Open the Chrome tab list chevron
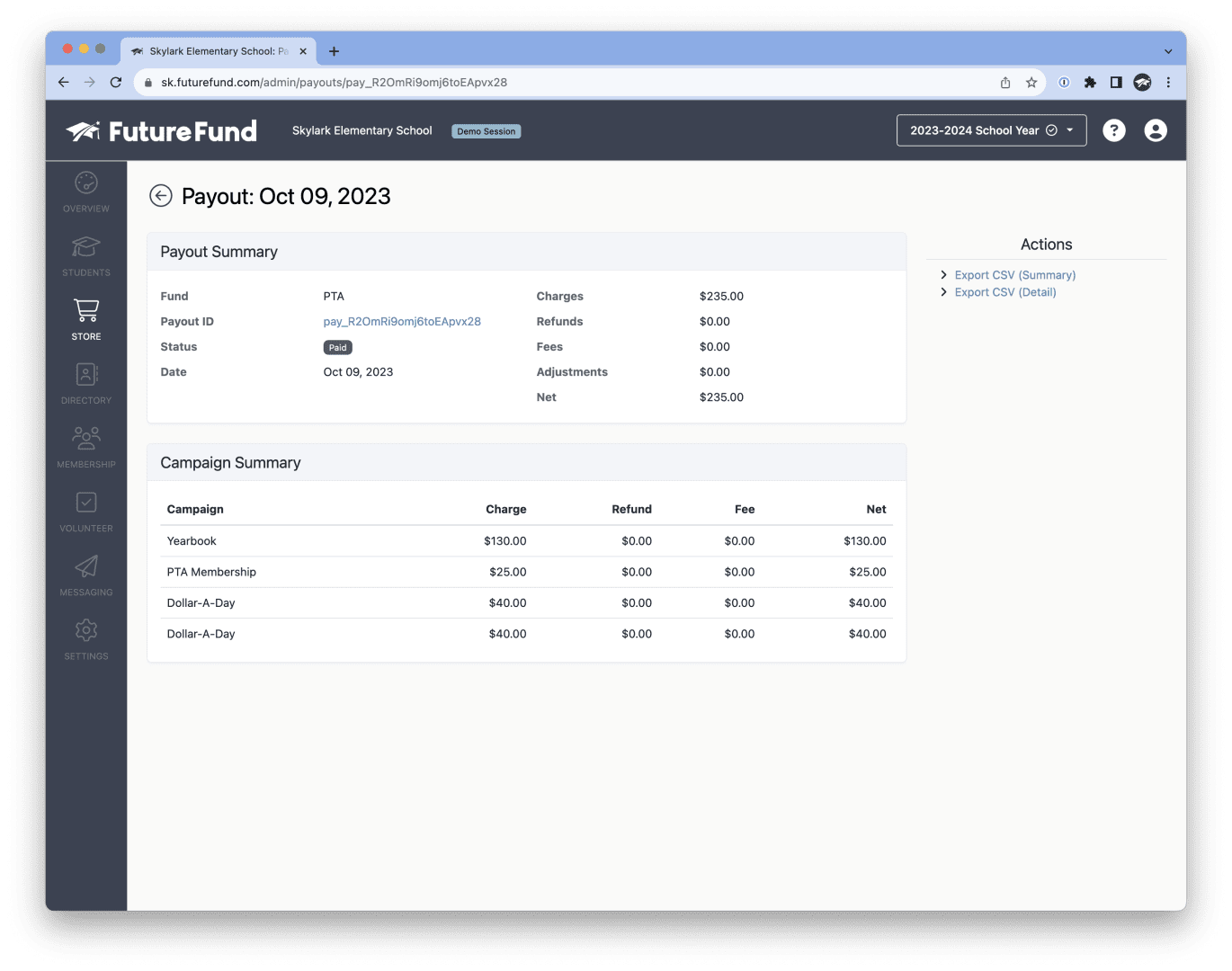Viewport: 1232px width, 971px height. tap(1168, 51)
